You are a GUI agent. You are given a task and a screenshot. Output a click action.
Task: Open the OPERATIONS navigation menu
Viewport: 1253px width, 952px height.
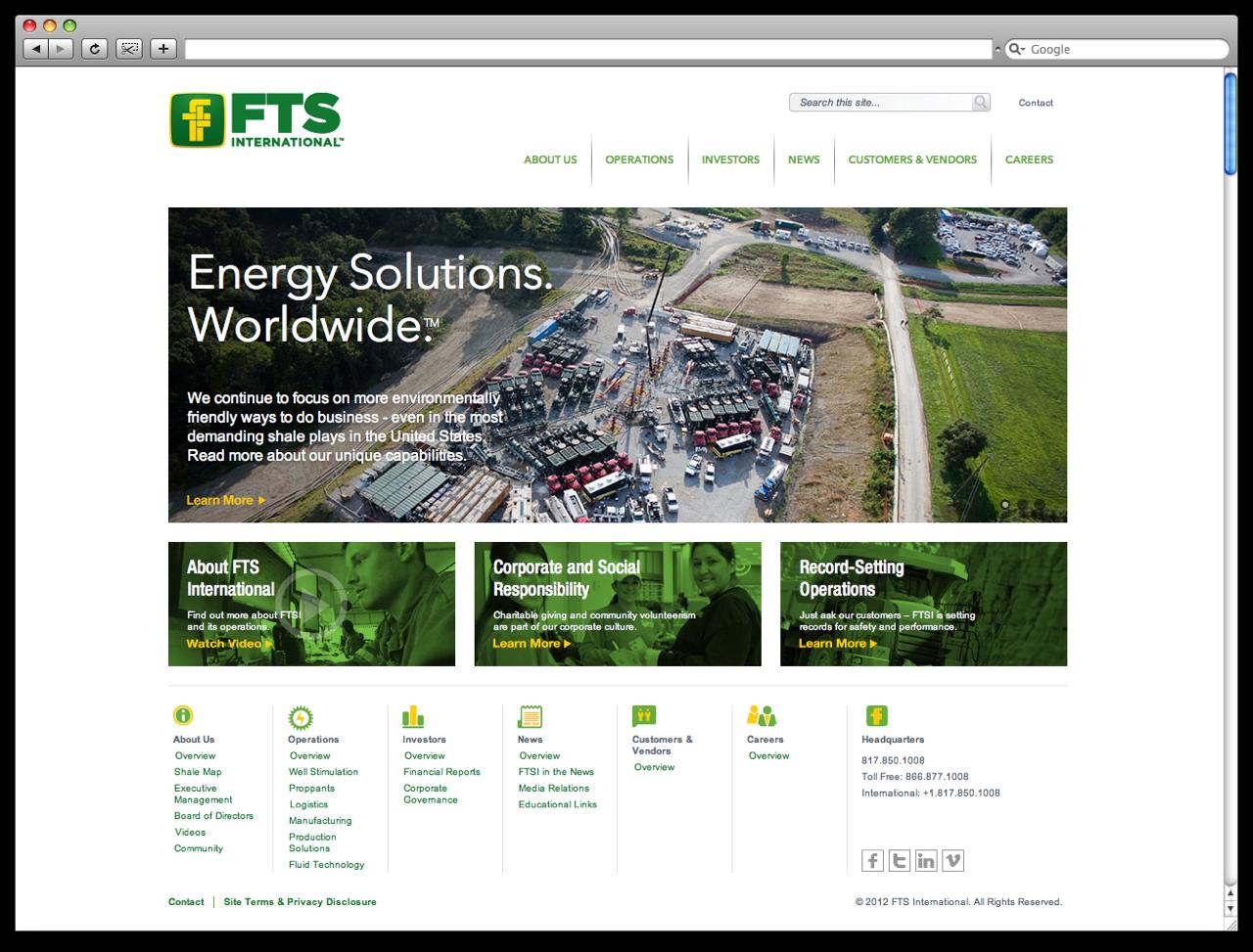(x=639, y=159)
